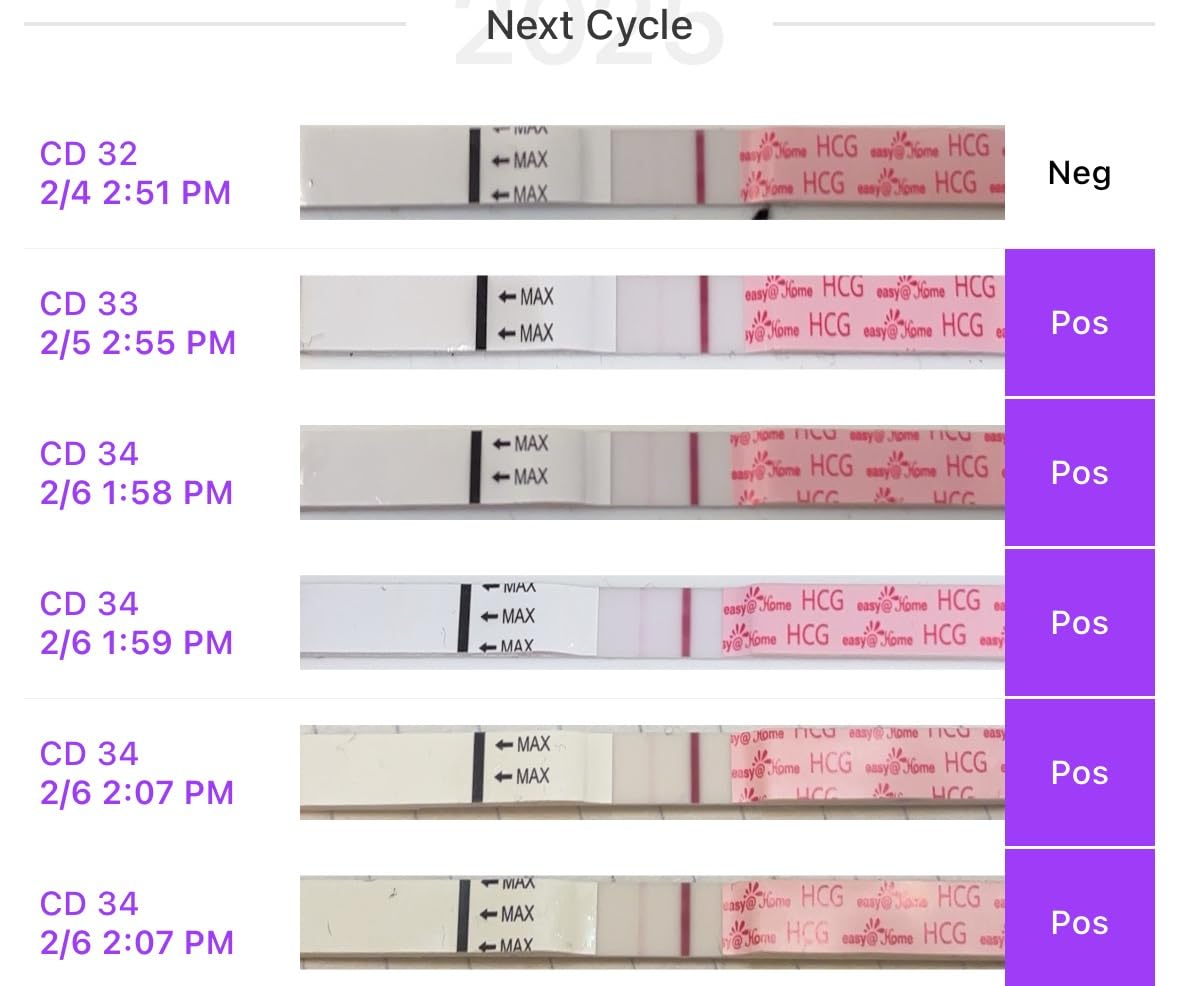Viewport: 1179px width, 986px height.
Task: View the 1:58 PM test strip image
Action: (652, 472)
